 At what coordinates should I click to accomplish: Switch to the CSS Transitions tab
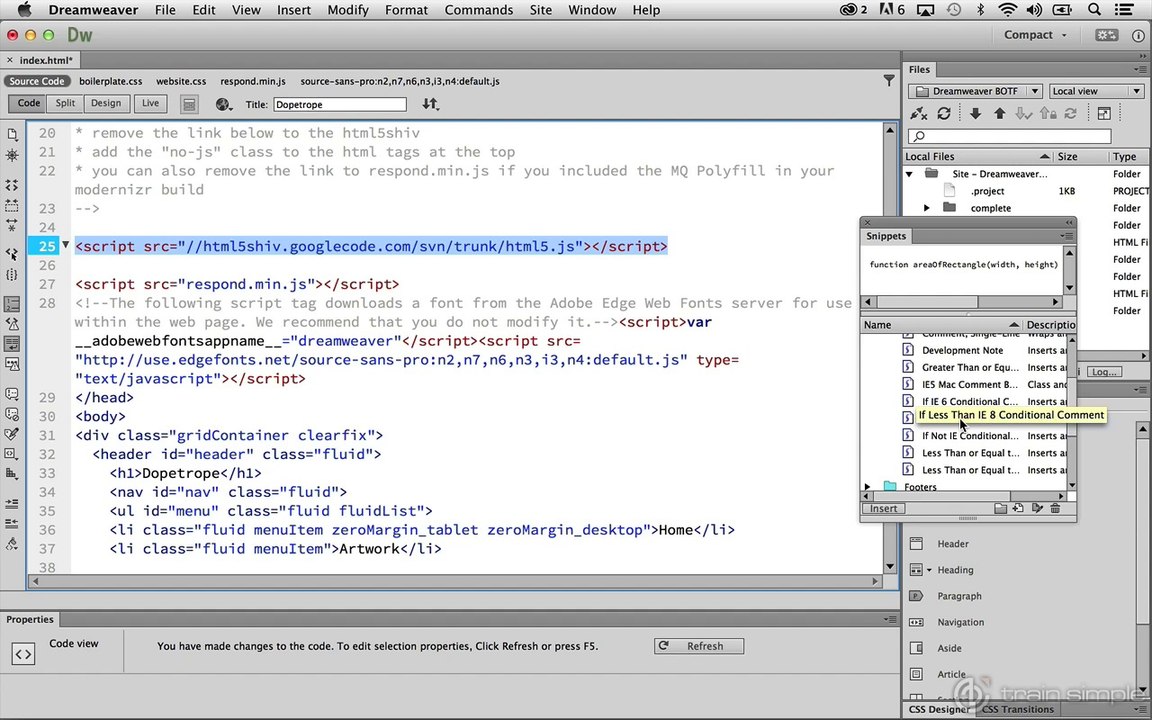pyautogui.click(x=1018, y=709)
